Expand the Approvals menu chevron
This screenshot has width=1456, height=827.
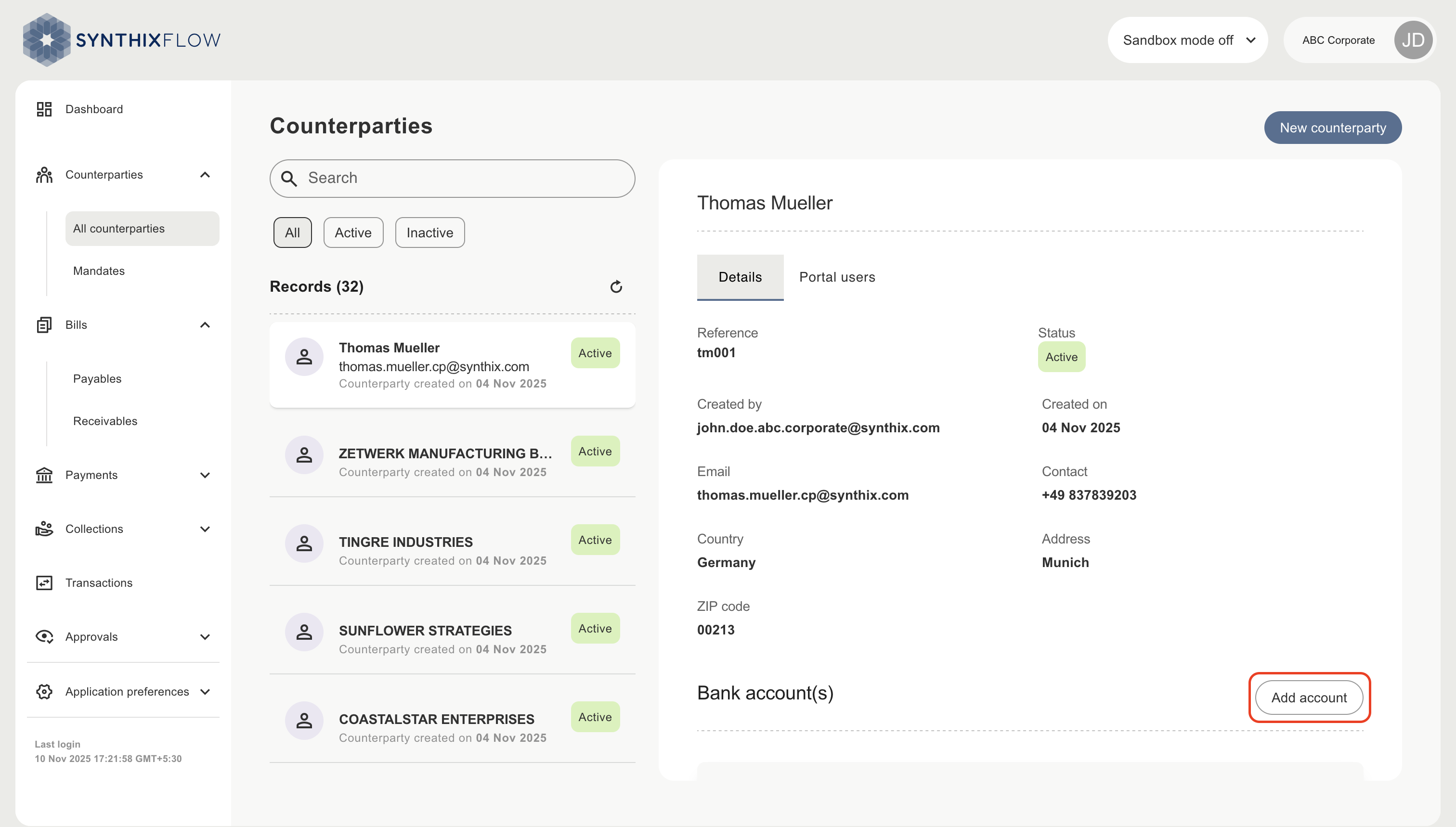205,637
